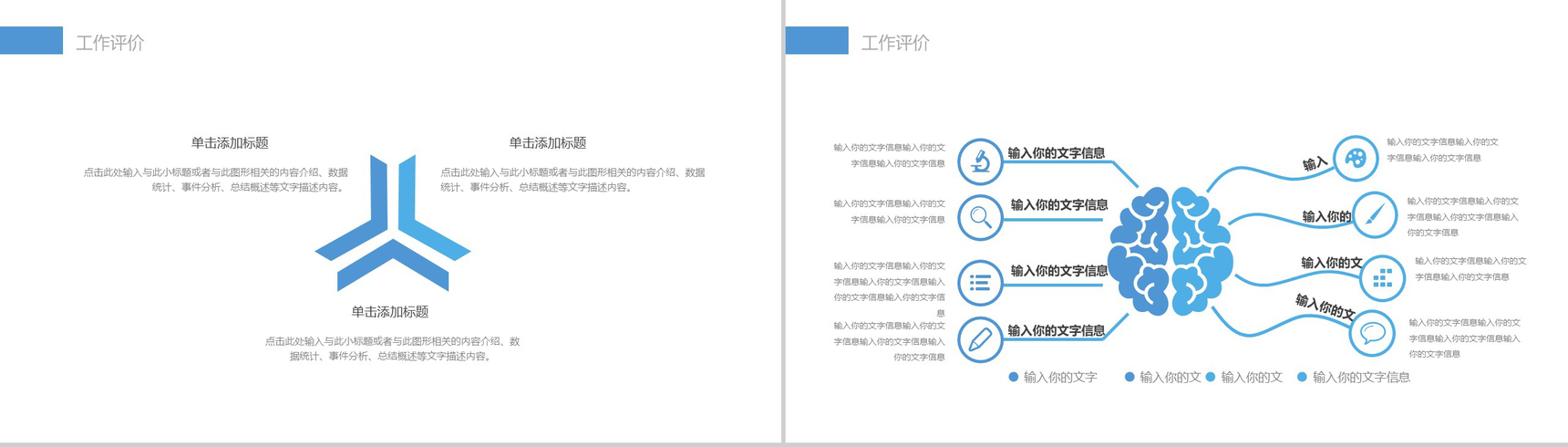Click legend entry 输入你的文字 with blue dot

pos(1053,377)
